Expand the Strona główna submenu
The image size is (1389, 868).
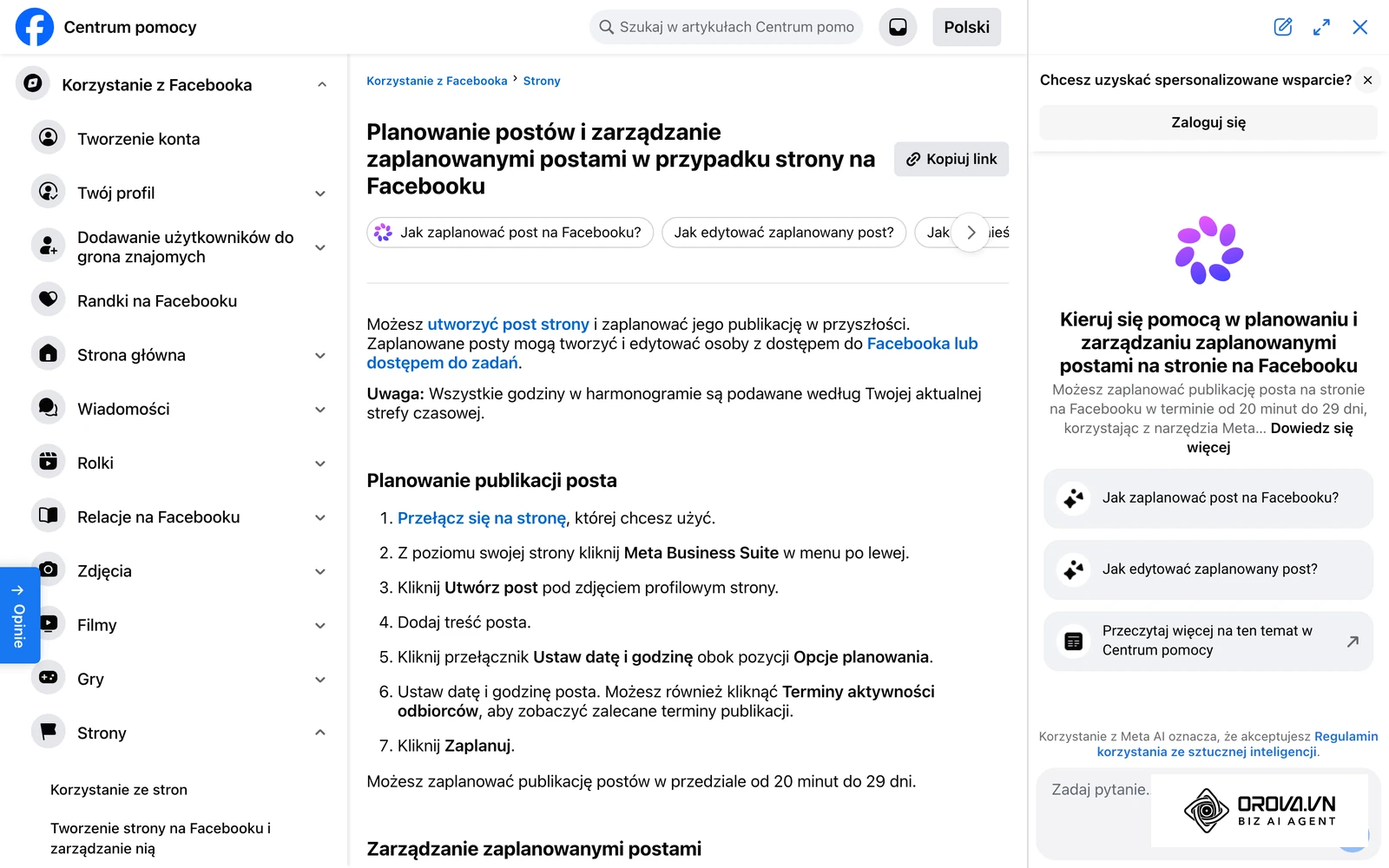point(320,356)
